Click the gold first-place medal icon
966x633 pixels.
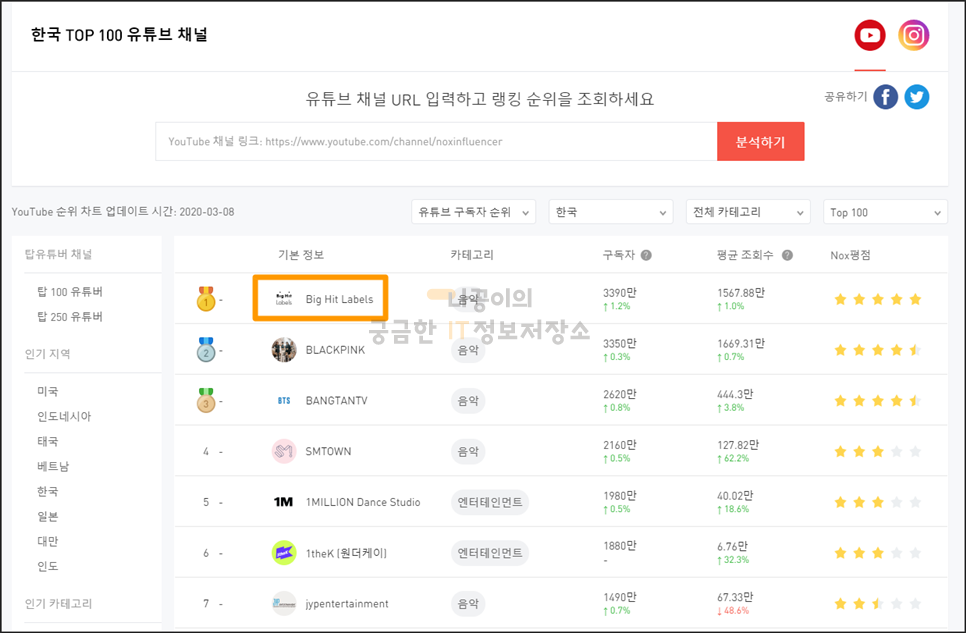[x=206, y=299]
